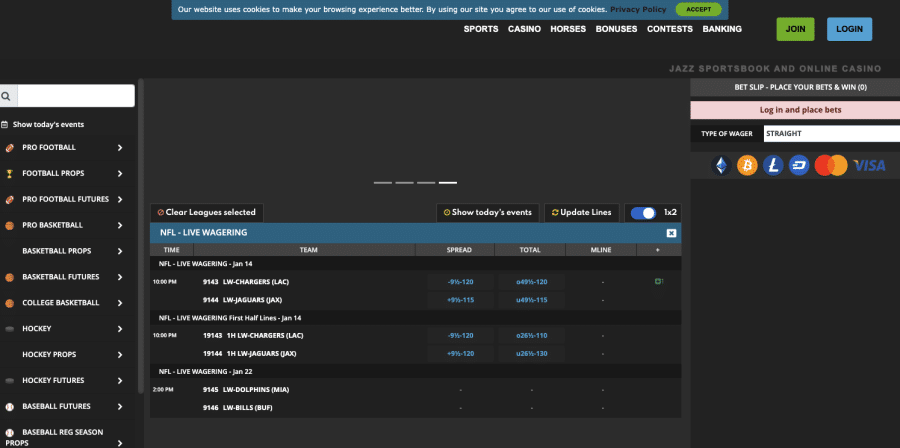Expand the Pro Football category
The width and height of the screenshot is (900, 448).
[120, 147]
